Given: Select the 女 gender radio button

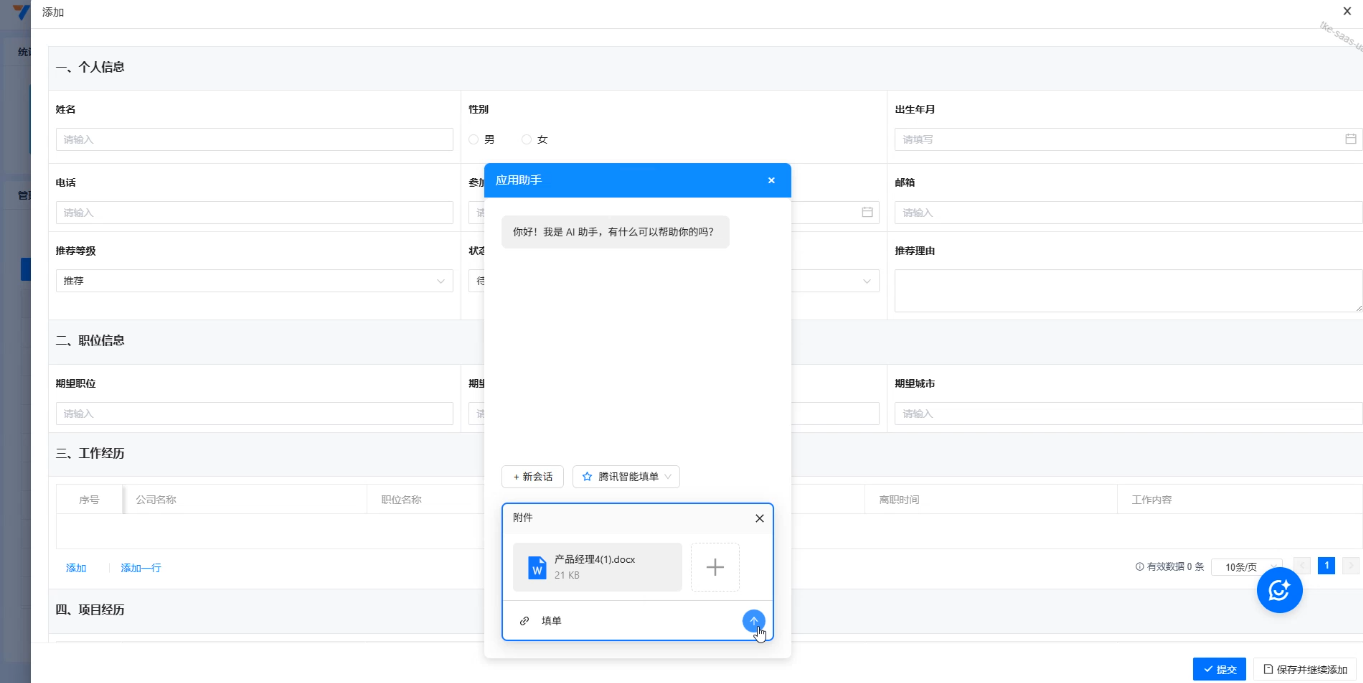Looking at the screenshot, I should [527, 139].
